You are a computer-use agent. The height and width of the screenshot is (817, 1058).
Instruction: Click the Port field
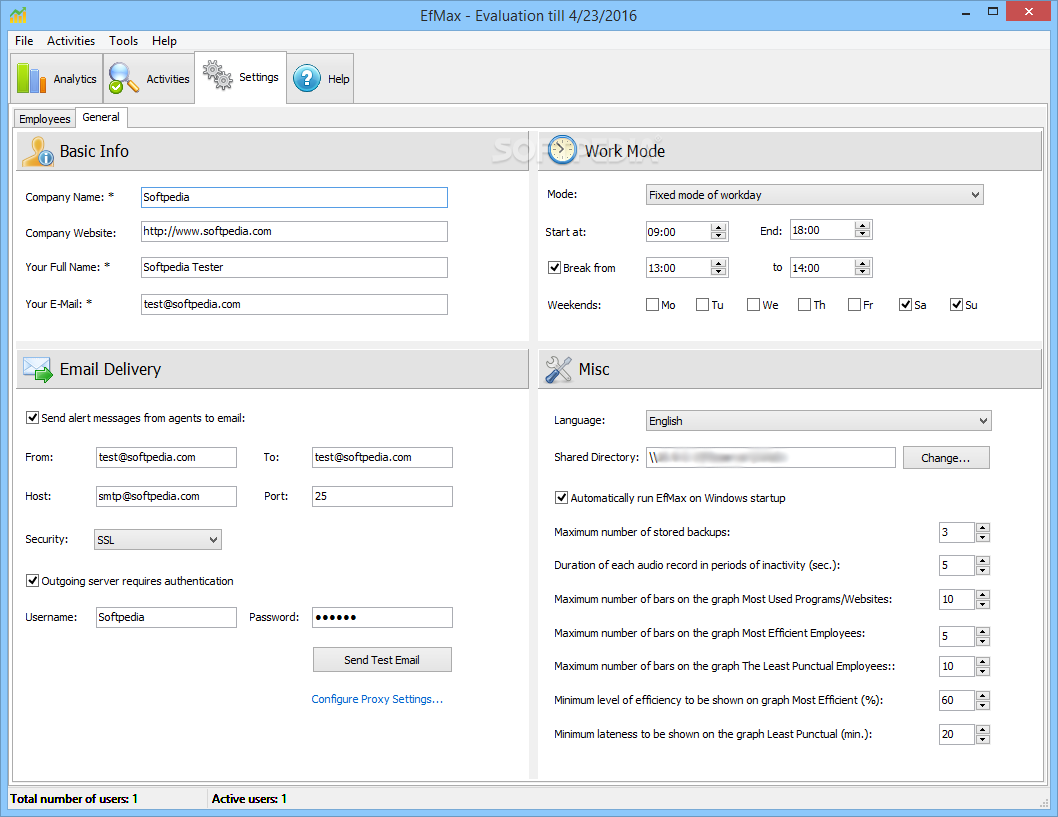point(383,497)
